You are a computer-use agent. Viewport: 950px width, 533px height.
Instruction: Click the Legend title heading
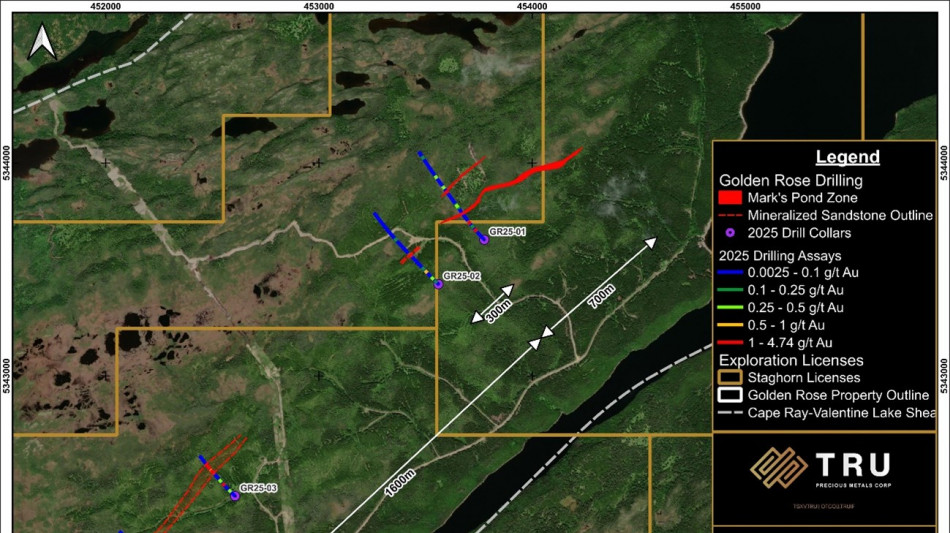[x=847, y=157]
